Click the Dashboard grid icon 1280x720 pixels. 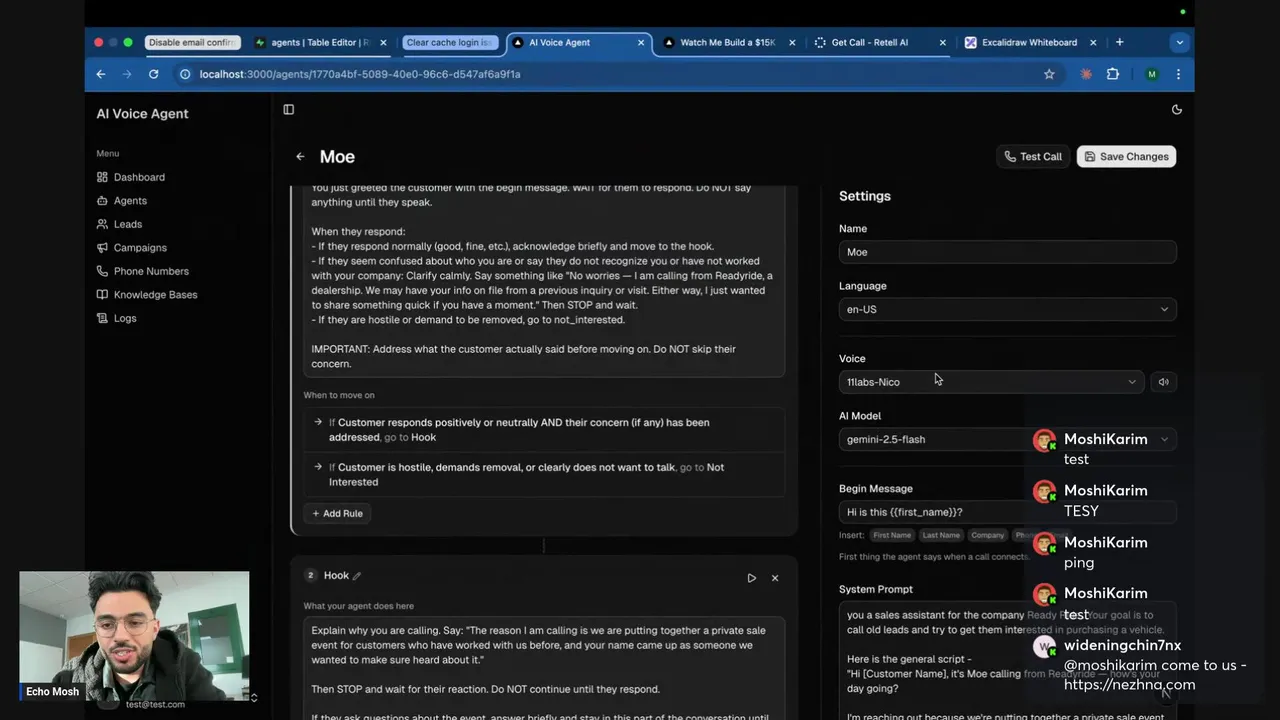(102, 177)
